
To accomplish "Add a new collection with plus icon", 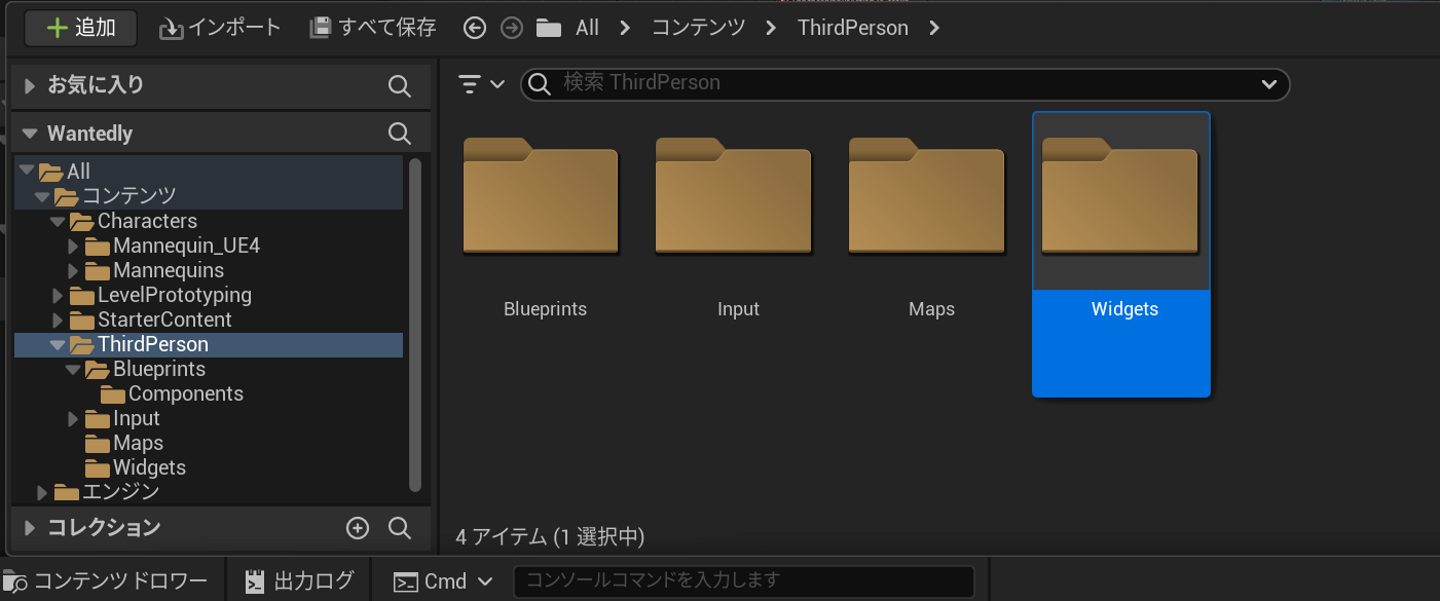I will click(x=357, y=528).
